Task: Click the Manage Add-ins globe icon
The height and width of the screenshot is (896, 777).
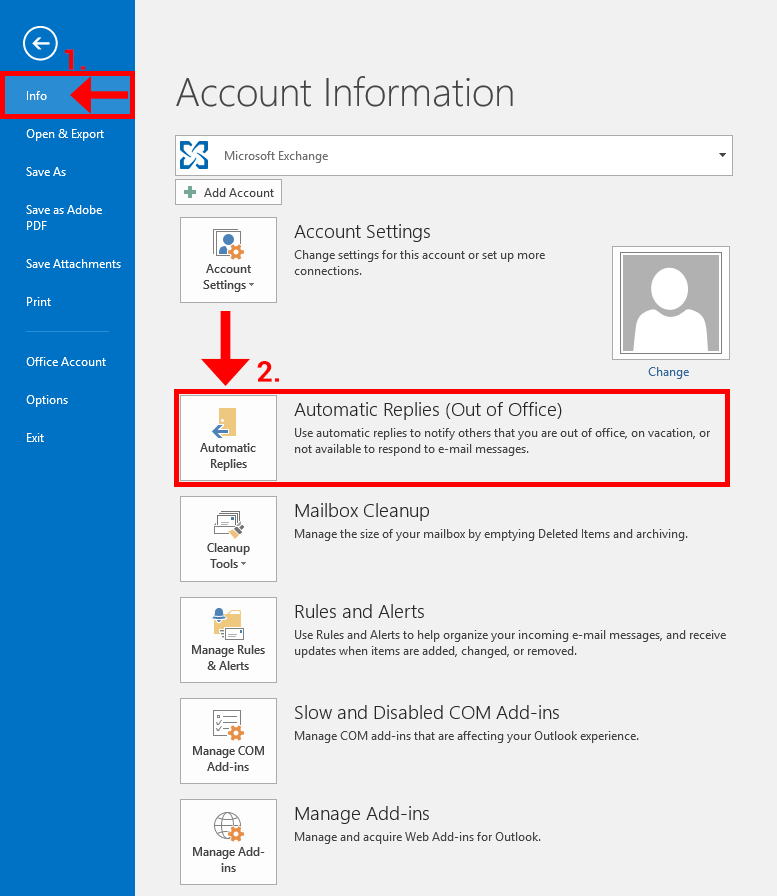Action: [x=228, y=827]
